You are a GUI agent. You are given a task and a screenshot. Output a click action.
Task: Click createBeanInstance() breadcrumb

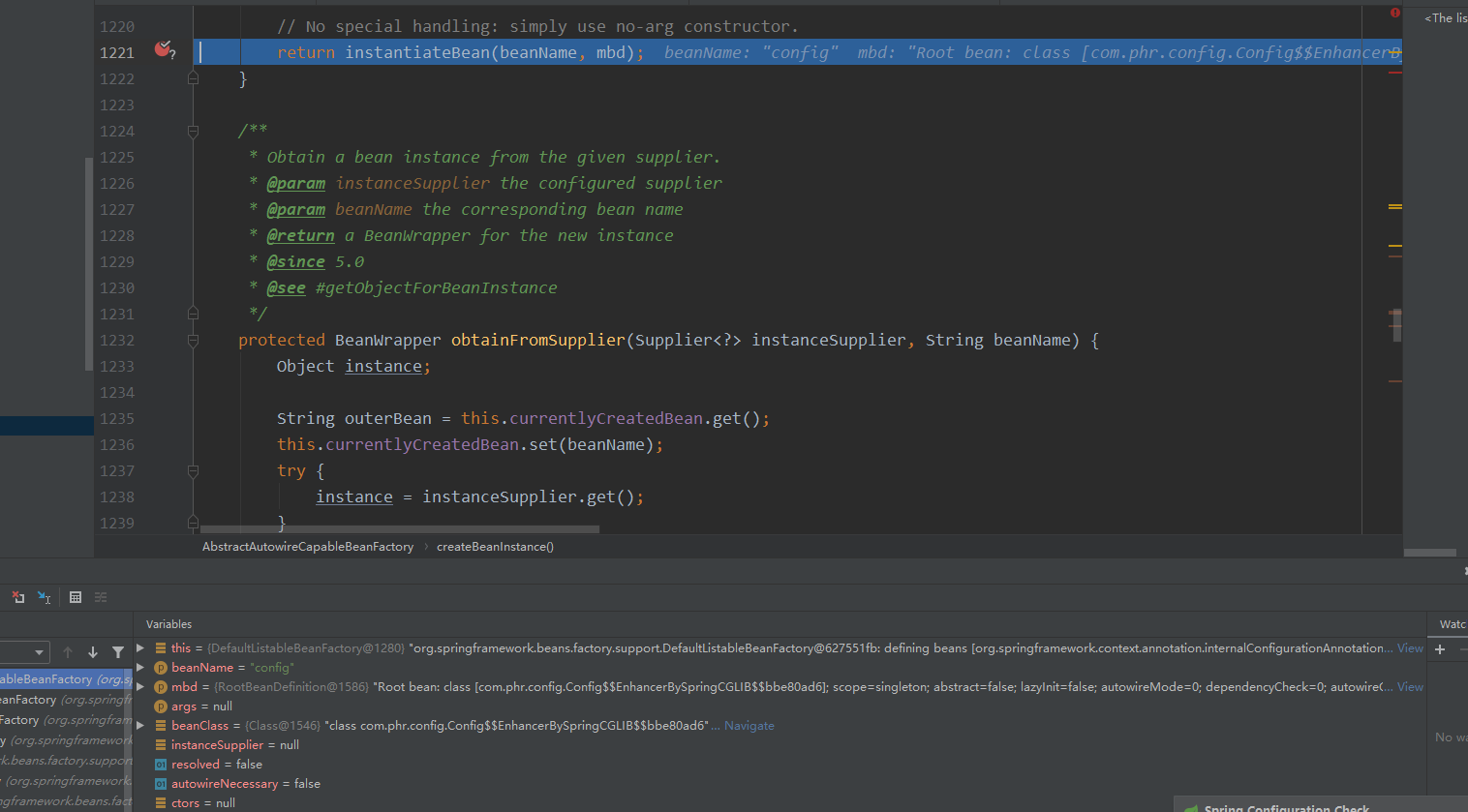click(x=495, y=547)
